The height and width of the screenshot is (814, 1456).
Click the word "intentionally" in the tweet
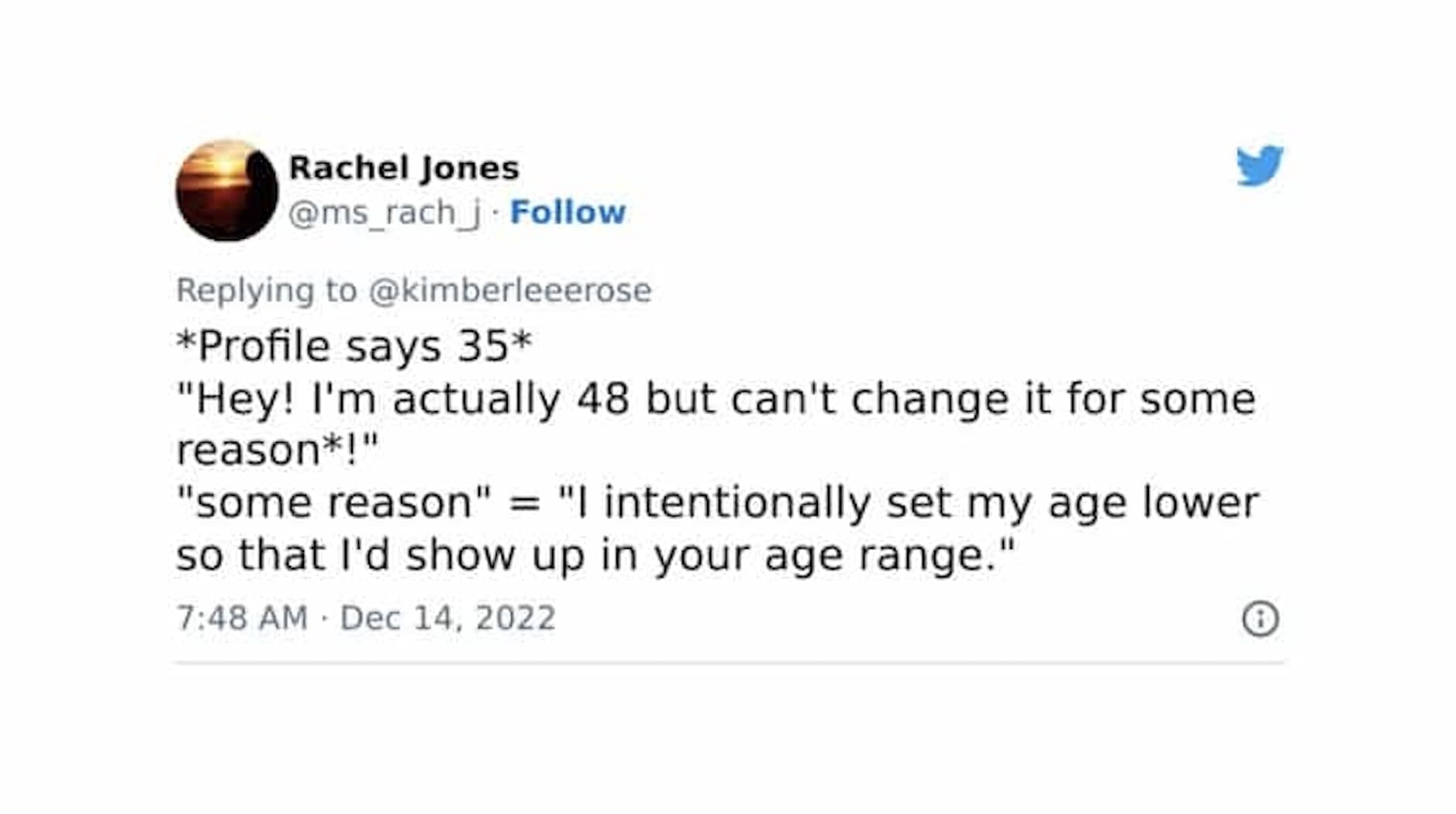737,503
